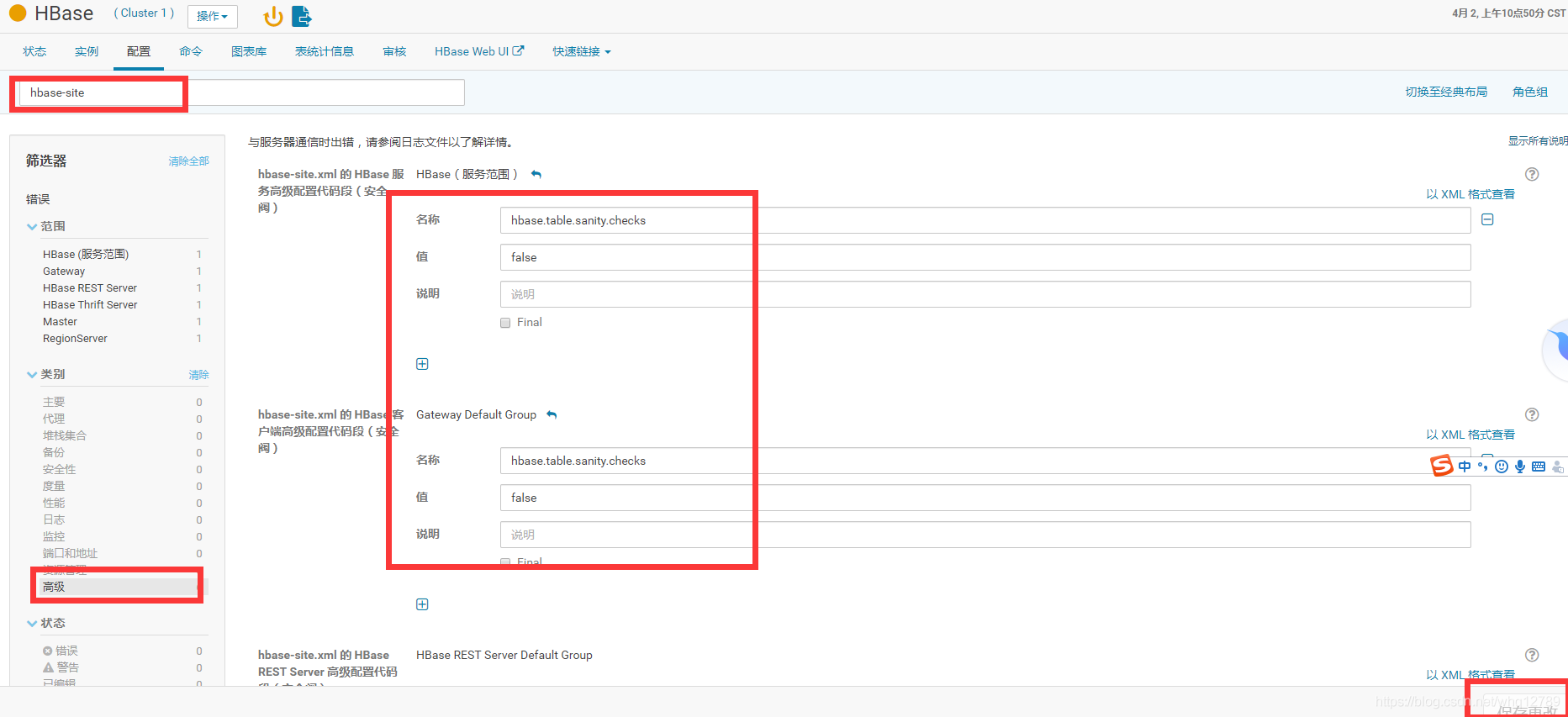
Task: Switch to the 状态 tab
Action: [34, 51]
